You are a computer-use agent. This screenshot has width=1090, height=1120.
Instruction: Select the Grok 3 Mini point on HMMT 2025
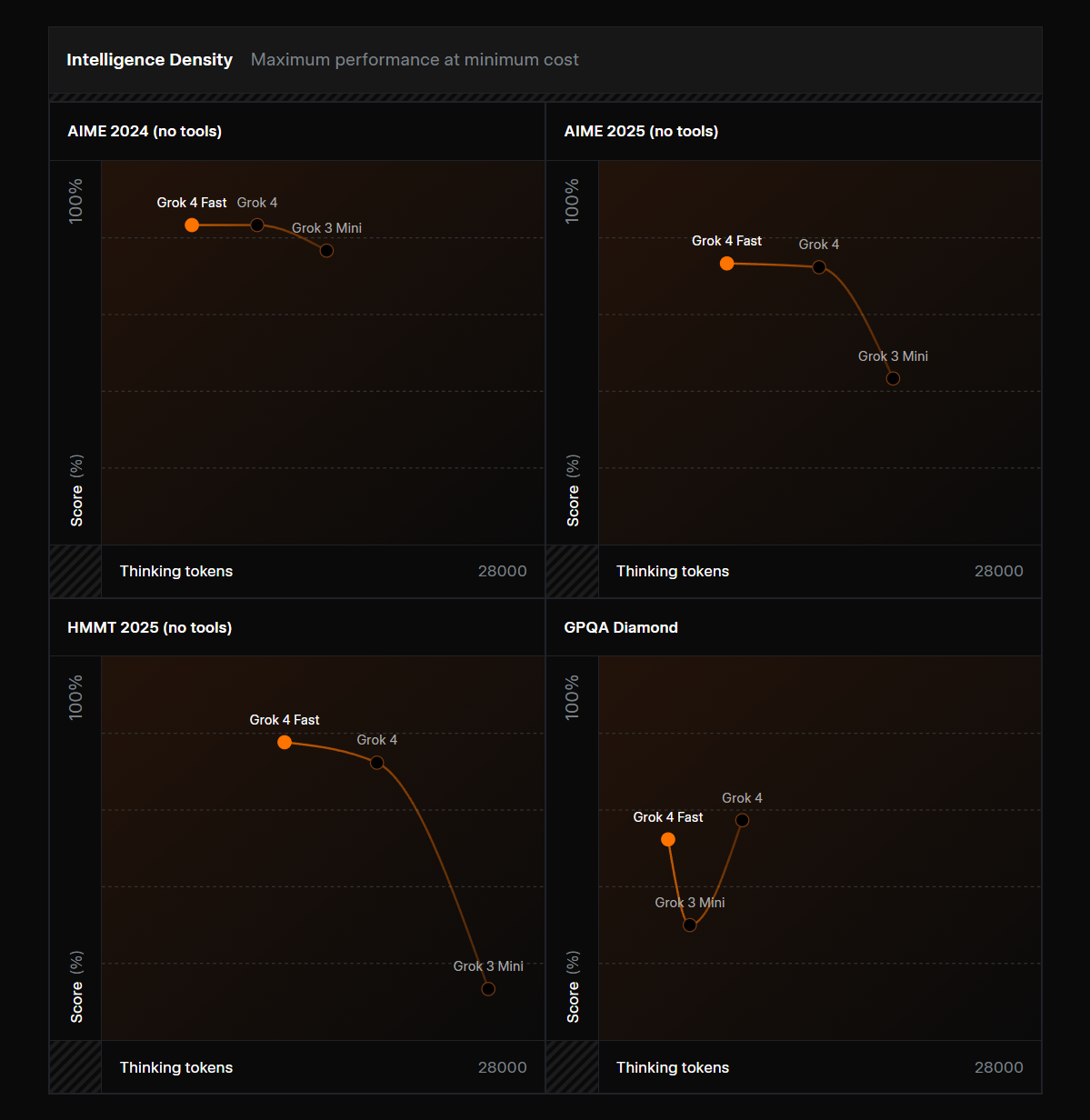[x=488, y=988]
